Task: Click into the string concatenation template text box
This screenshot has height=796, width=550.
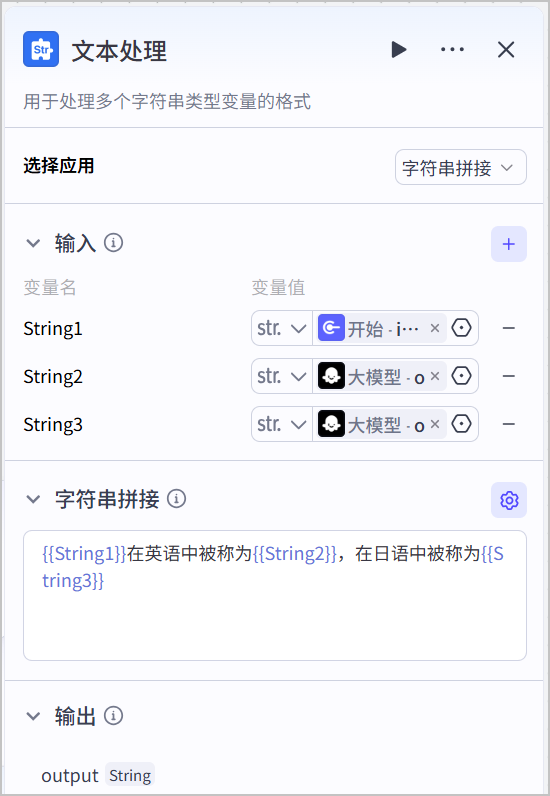Action: coord(275,595)
